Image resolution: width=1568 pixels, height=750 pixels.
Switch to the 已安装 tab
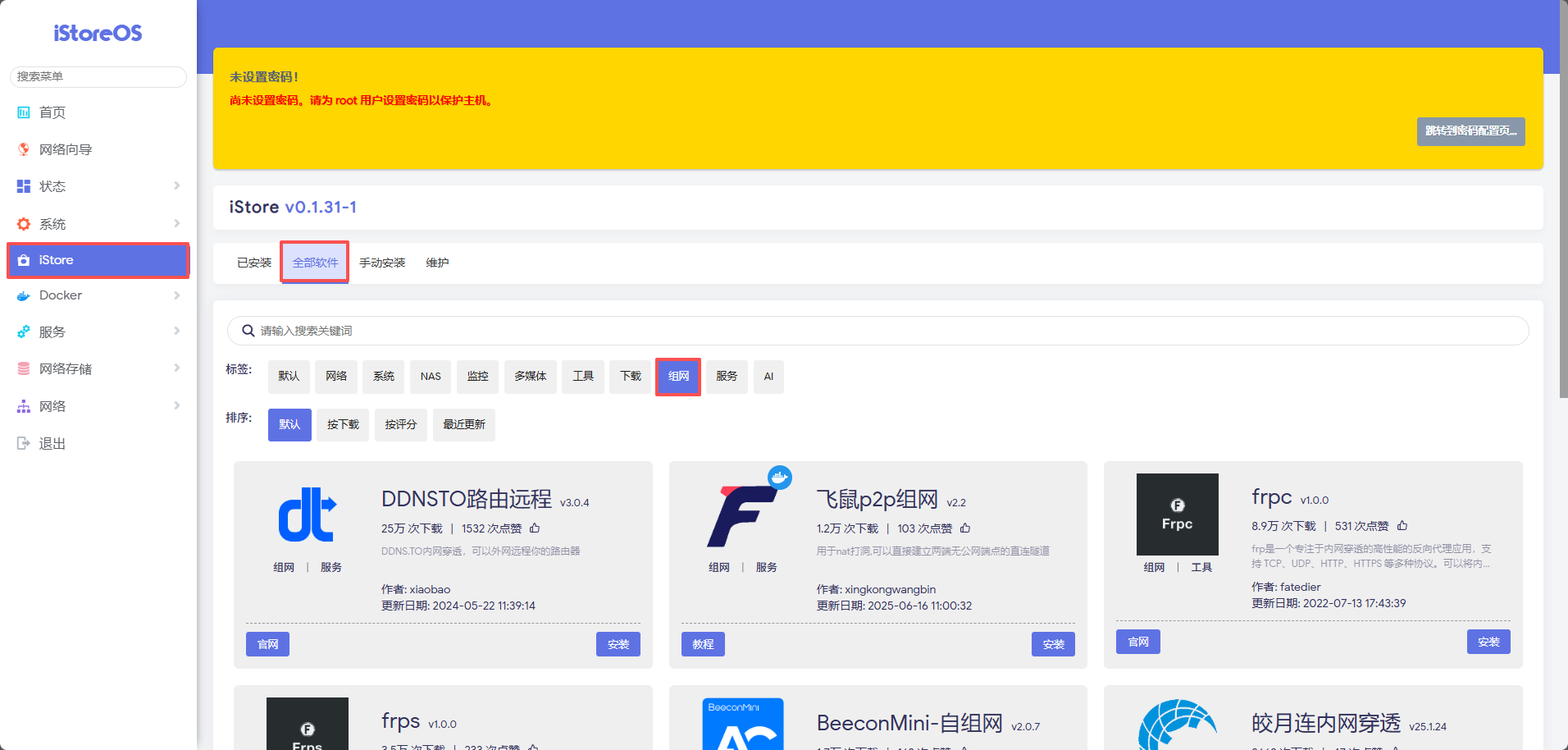click(x=254, y=263)
